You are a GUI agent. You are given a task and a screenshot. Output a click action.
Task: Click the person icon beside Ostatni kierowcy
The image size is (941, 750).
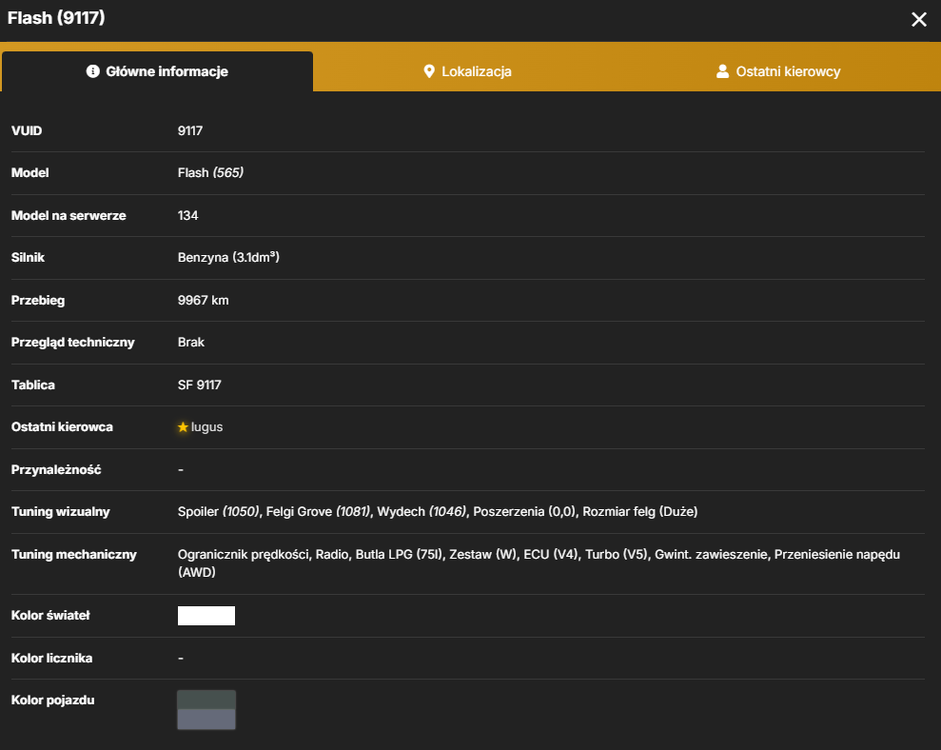click(723, 71)
